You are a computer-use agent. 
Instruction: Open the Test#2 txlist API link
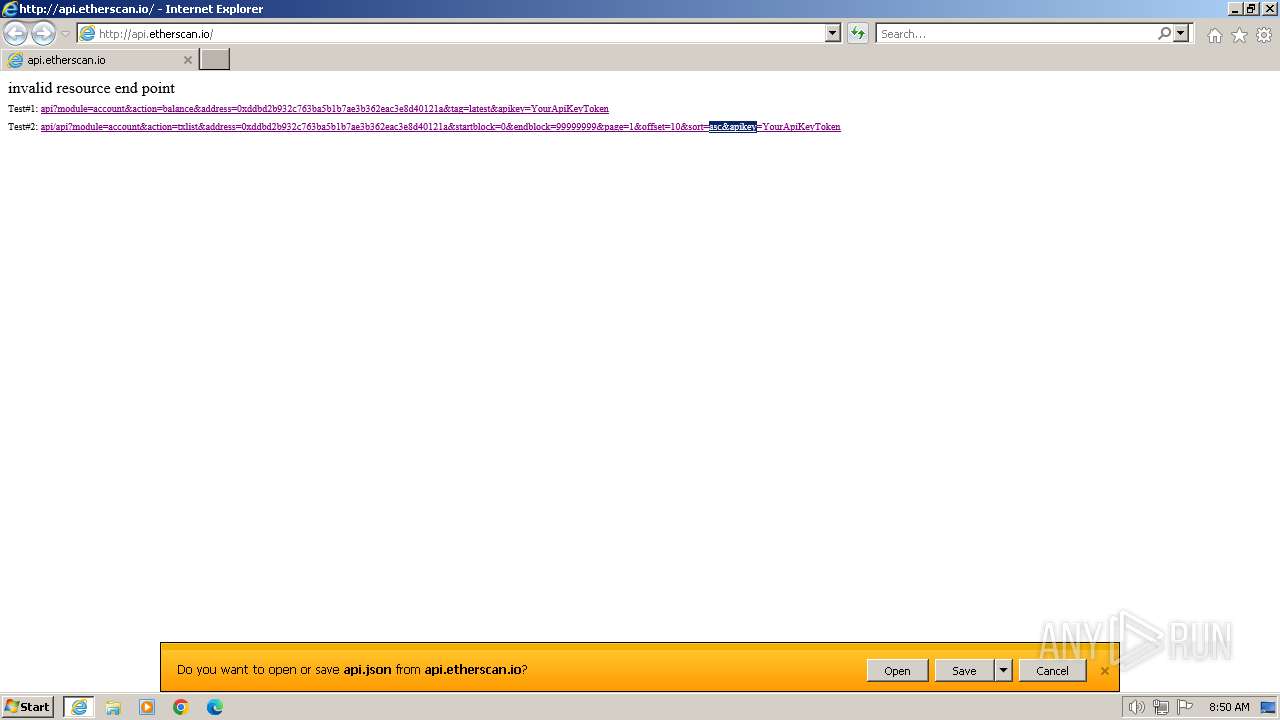(440, 126)
